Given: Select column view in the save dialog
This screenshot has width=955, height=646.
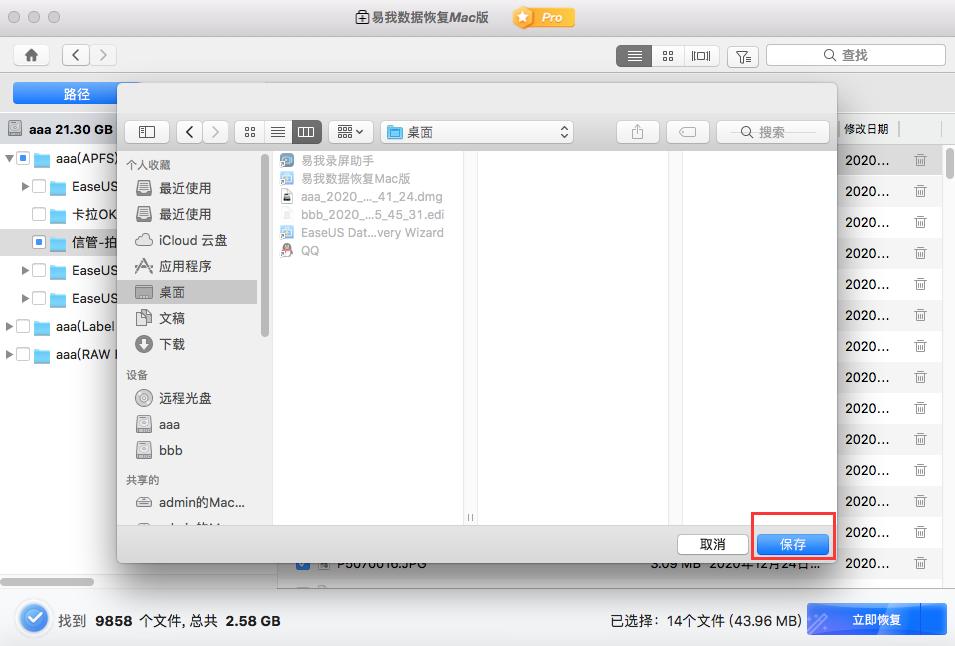Looking at the screenshot, I should click(306, 132).
